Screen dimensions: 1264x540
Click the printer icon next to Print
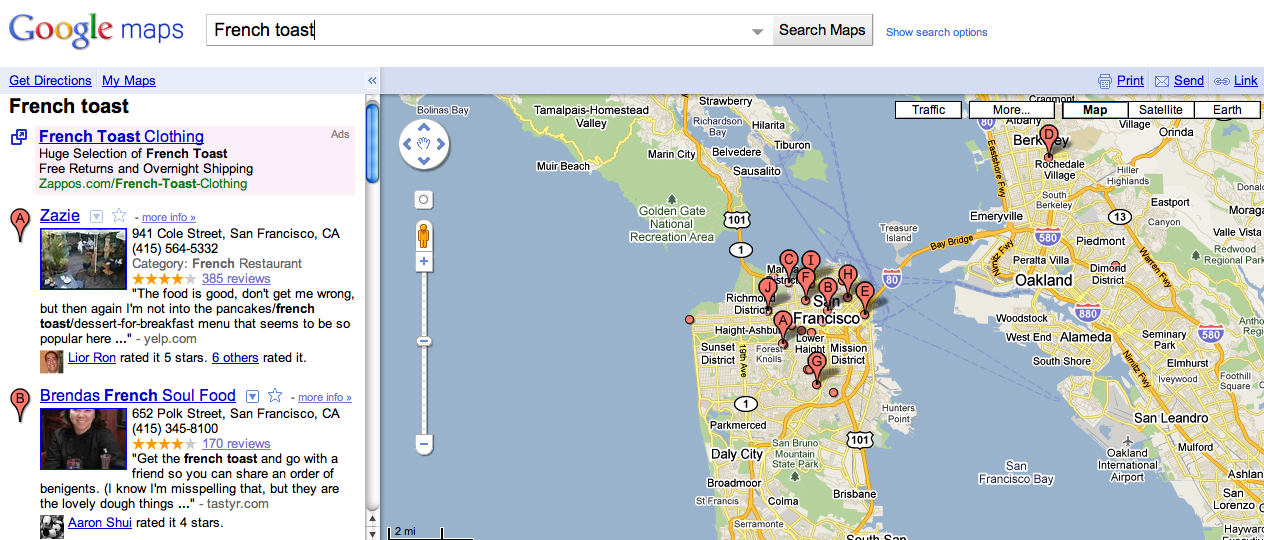(x=1105, y=81)
